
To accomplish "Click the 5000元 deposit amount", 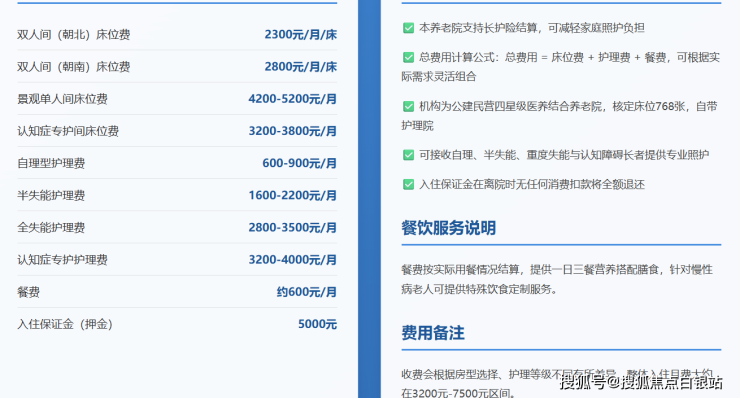I will pos(317,324).
